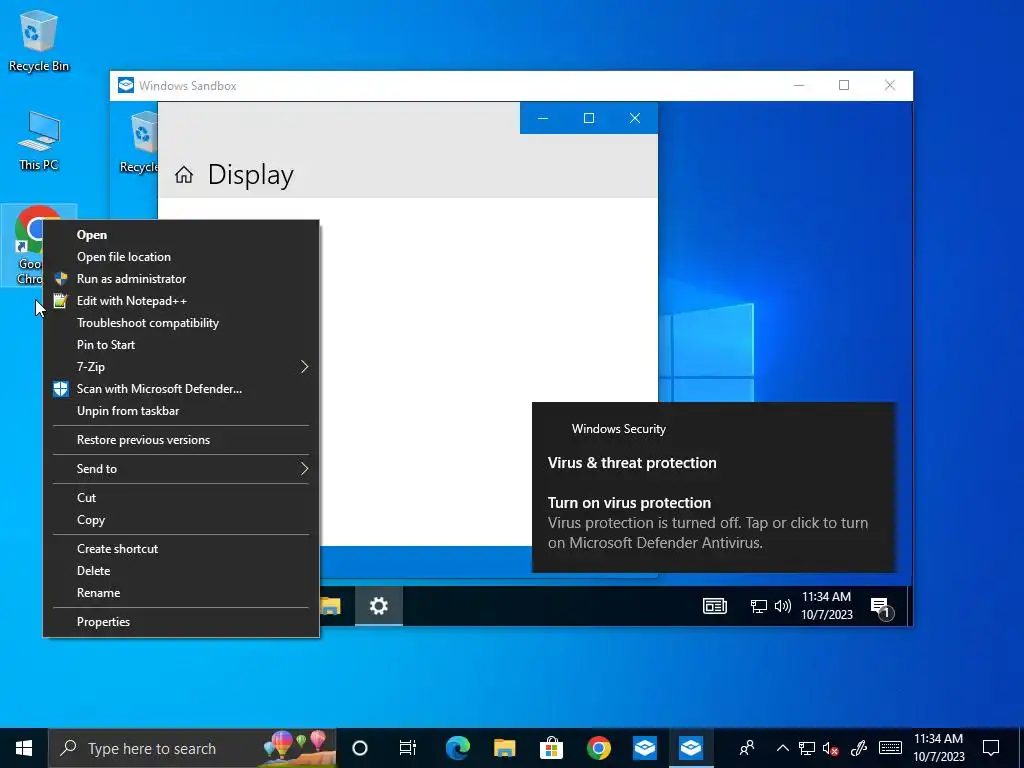
Task: Click host clock 11:34 AM 10/7/2023
Action: click(x=938, y=748)
